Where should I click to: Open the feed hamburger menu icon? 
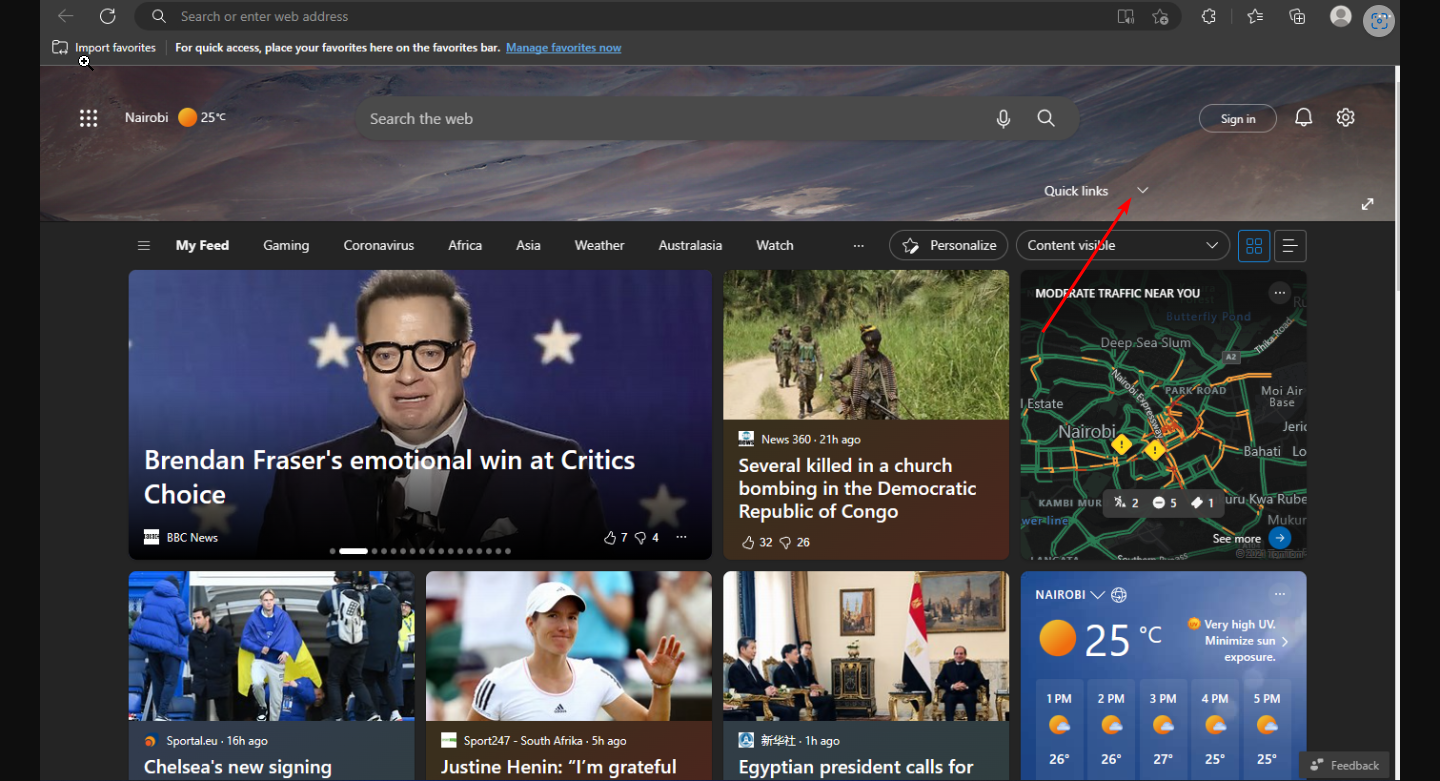[x=144, y=246]
